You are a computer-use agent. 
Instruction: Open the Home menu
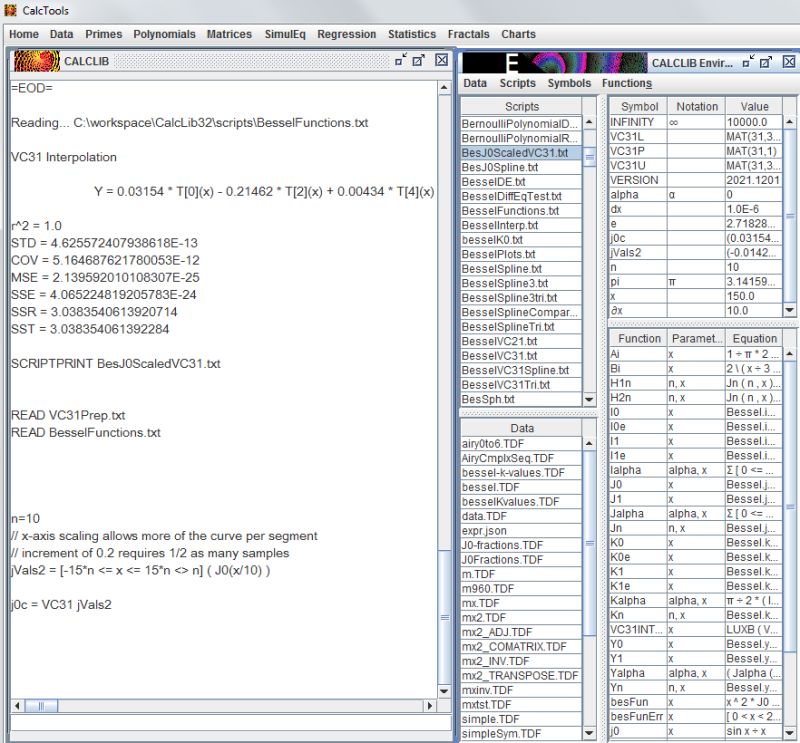[x=24, y=34]
